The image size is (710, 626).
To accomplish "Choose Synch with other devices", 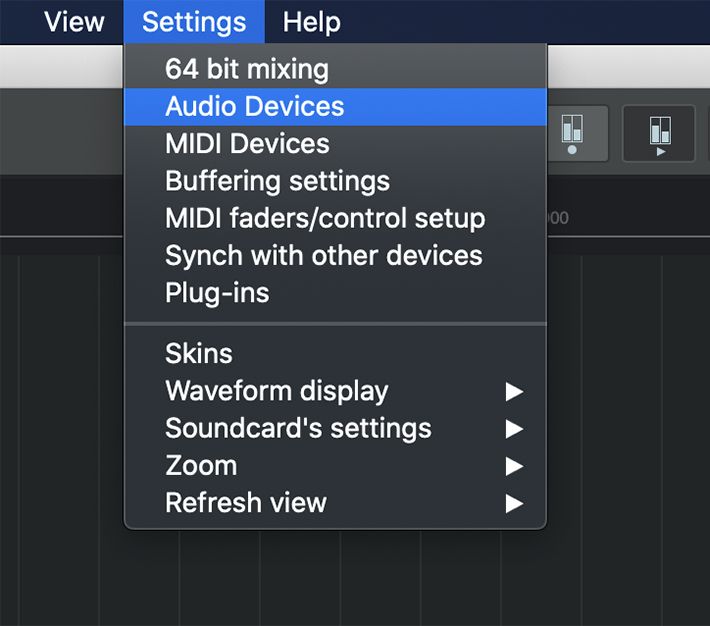I will click(x=335, y=255).
